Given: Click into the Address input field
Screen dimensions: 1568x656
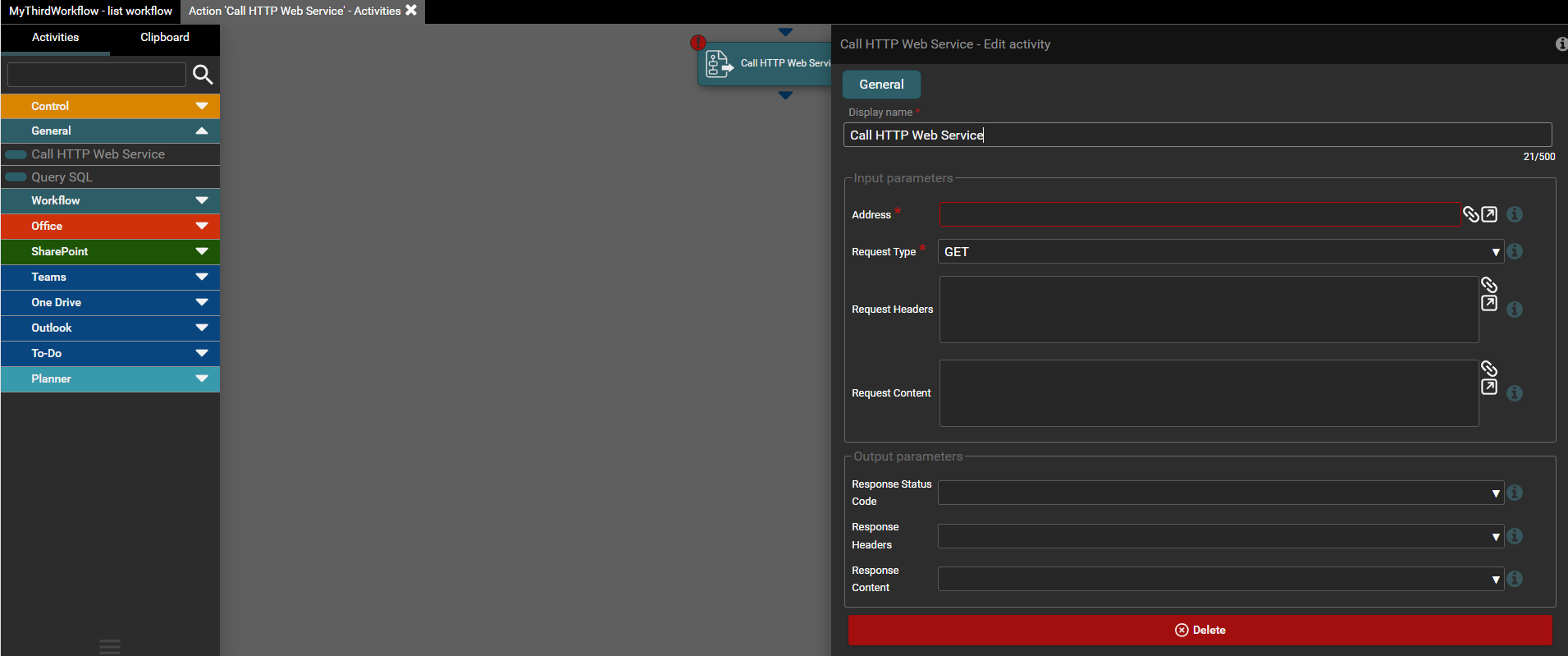Looking at the screenshot, I should click(1199, 214).
